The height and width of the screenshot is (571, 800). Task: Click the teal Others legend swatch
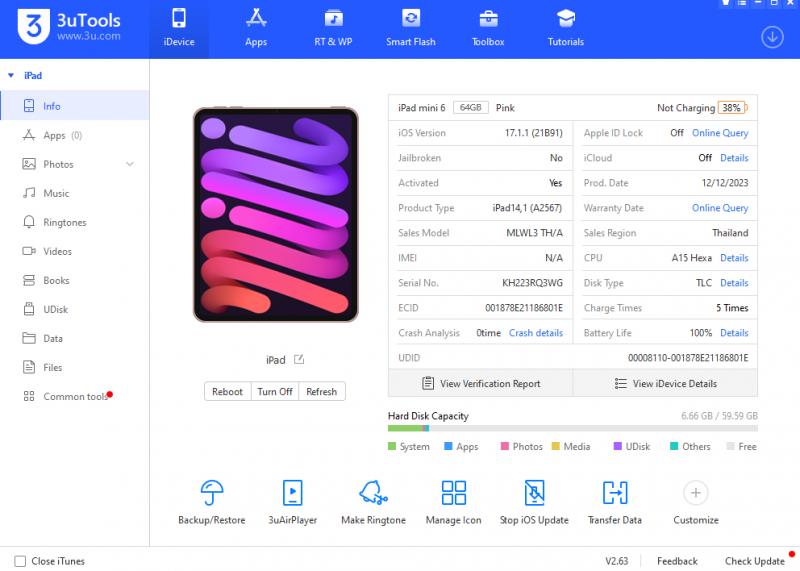point(674,446)
